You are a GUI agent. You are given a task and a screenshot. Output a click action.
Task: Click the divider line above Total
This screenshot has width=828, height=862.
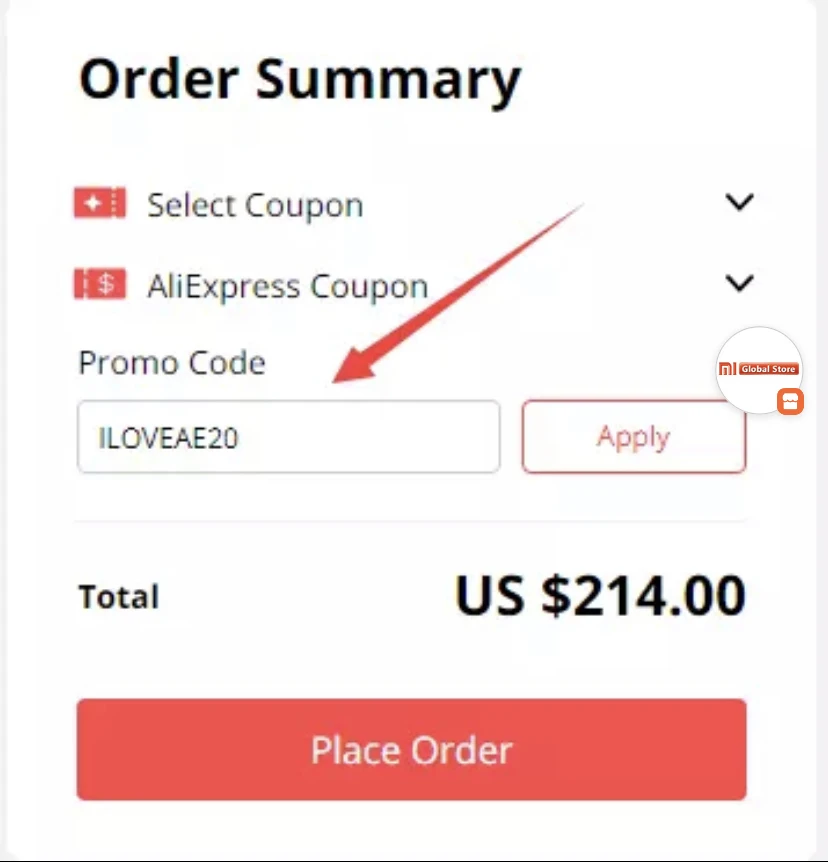point(411,520)
